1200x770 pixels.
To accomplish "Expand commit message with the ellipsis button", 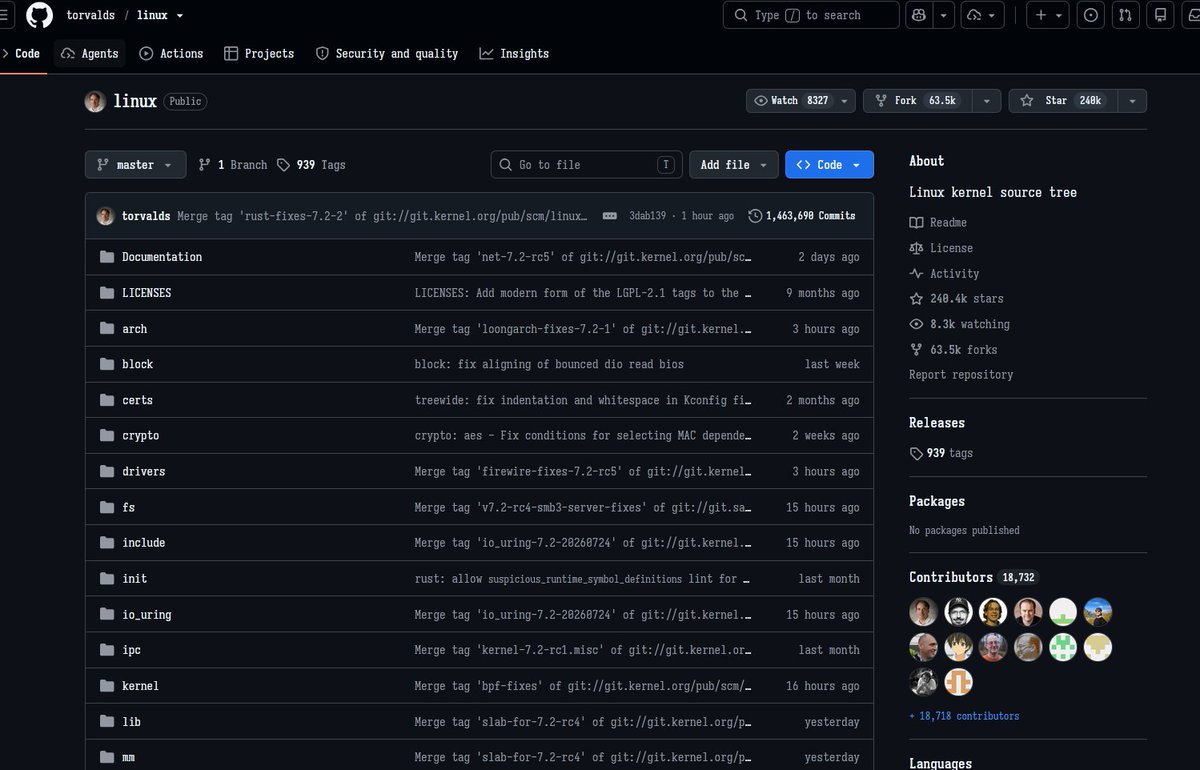I will pos(609,216).
